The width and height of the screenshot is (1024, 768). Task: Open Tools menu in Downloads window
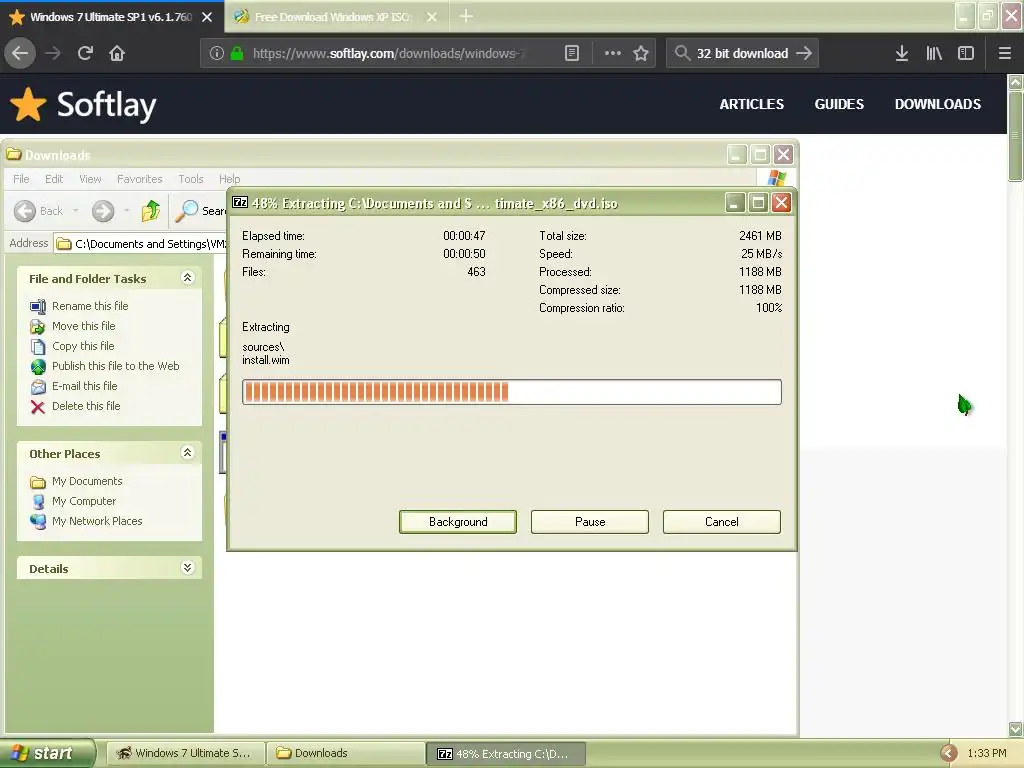click(191, 179)
